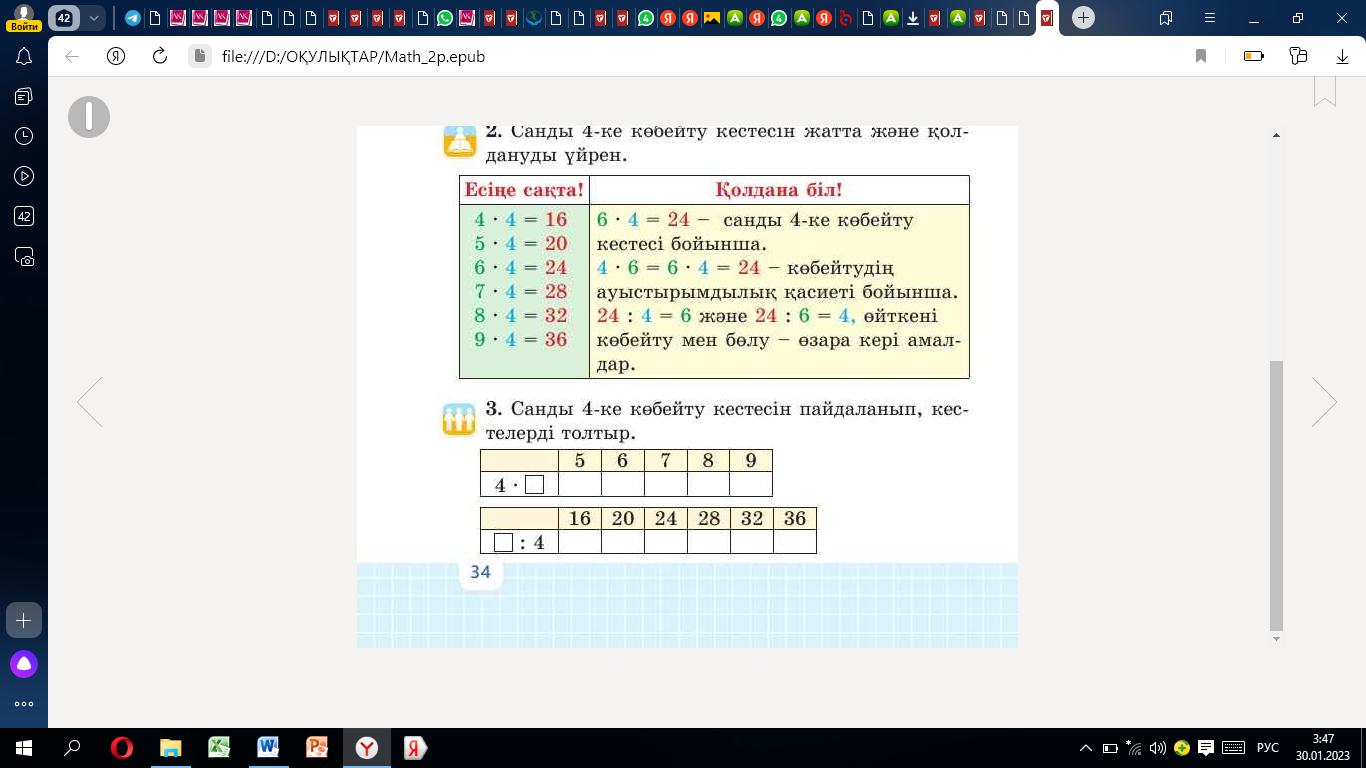Image resolution: width=1366 pixels, height=768 pixels.
Task: Open Excel from the taskbar
Action: tap(219, 747)
